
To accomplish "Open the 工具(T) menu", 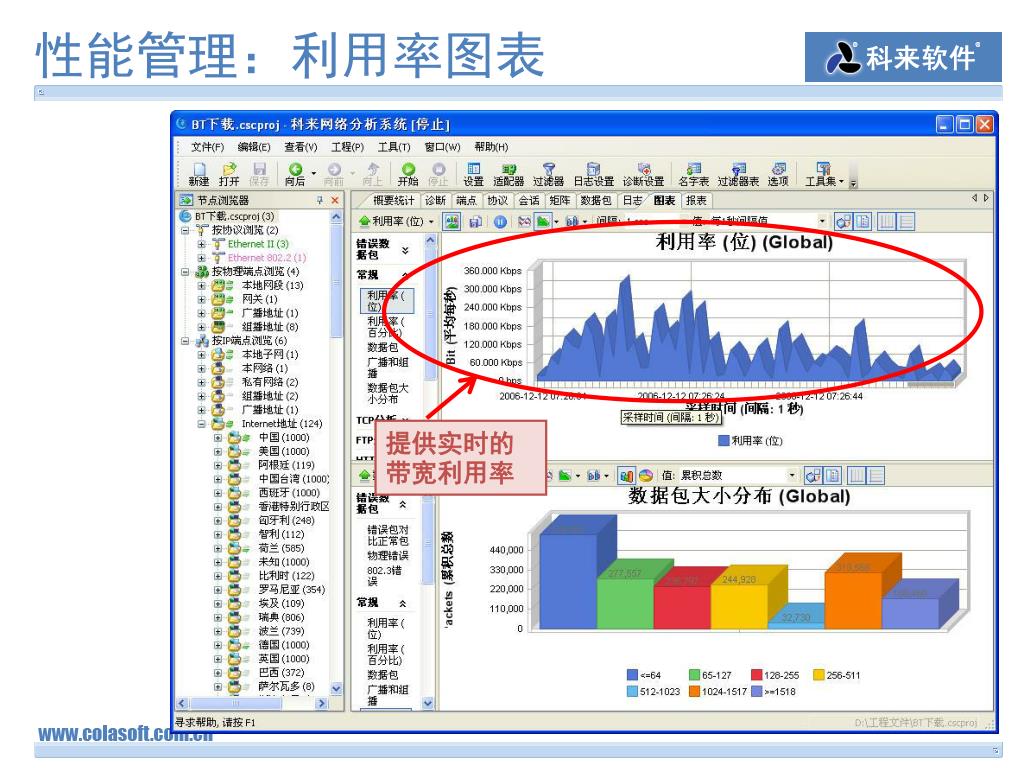I will 394,147.
